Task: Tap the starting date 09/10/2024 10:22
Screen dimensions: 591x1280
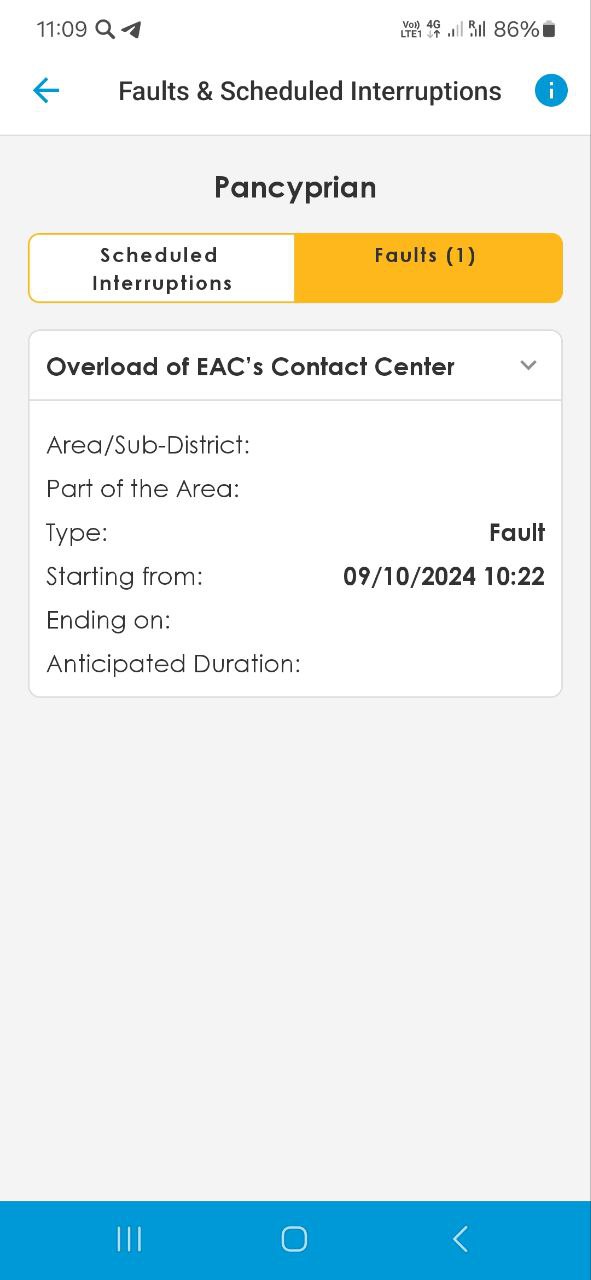Action: tap(444, 576)
